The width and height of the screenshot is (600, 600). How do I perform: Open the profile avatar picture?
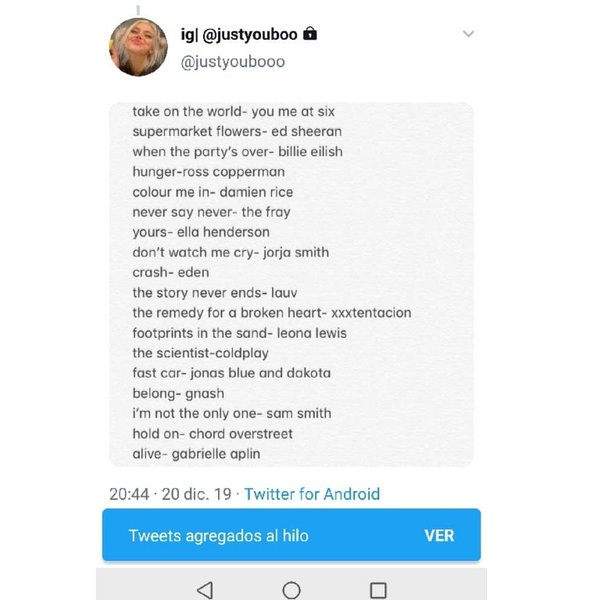click(x=137, y=46)
